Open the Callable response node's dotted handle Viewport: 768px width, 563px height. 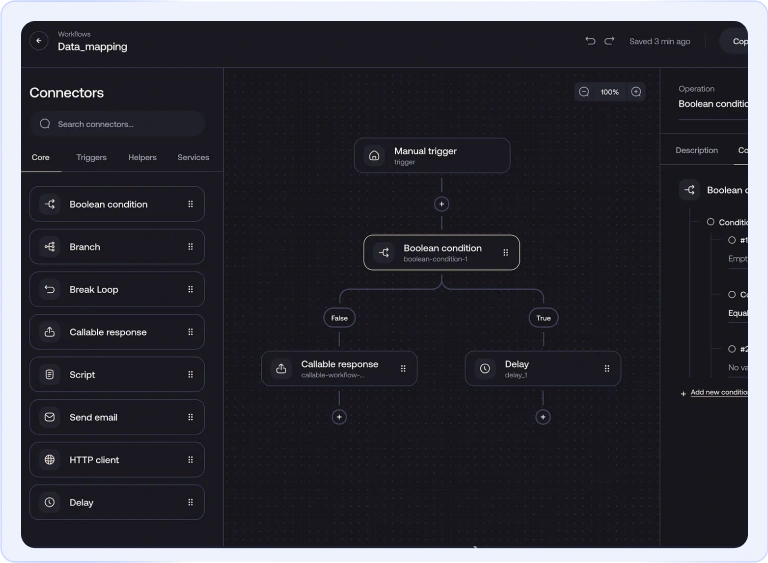(403, 368)
